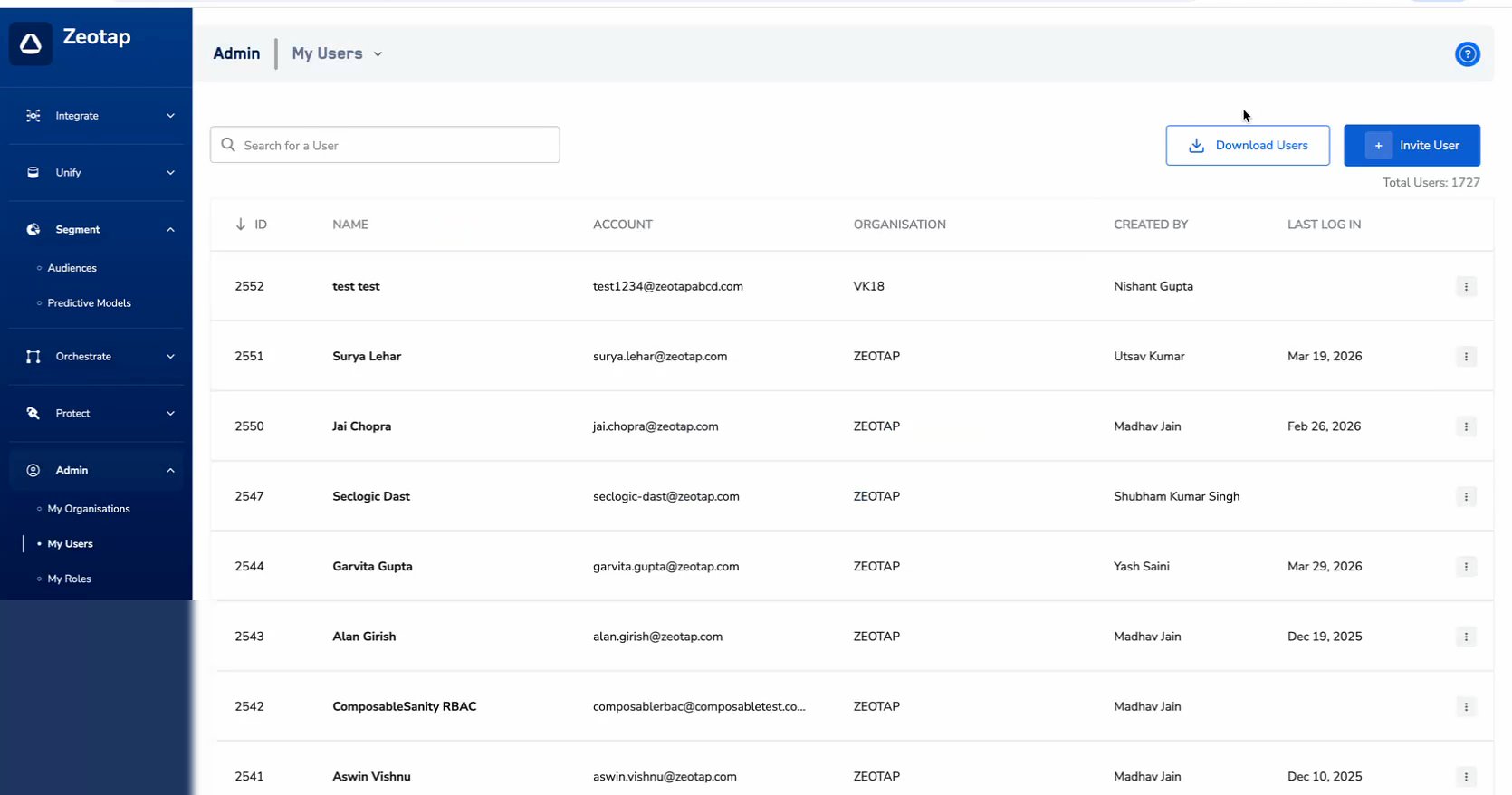
Task: Select the name Aswin Vishnu
Action: click(371, 777)
